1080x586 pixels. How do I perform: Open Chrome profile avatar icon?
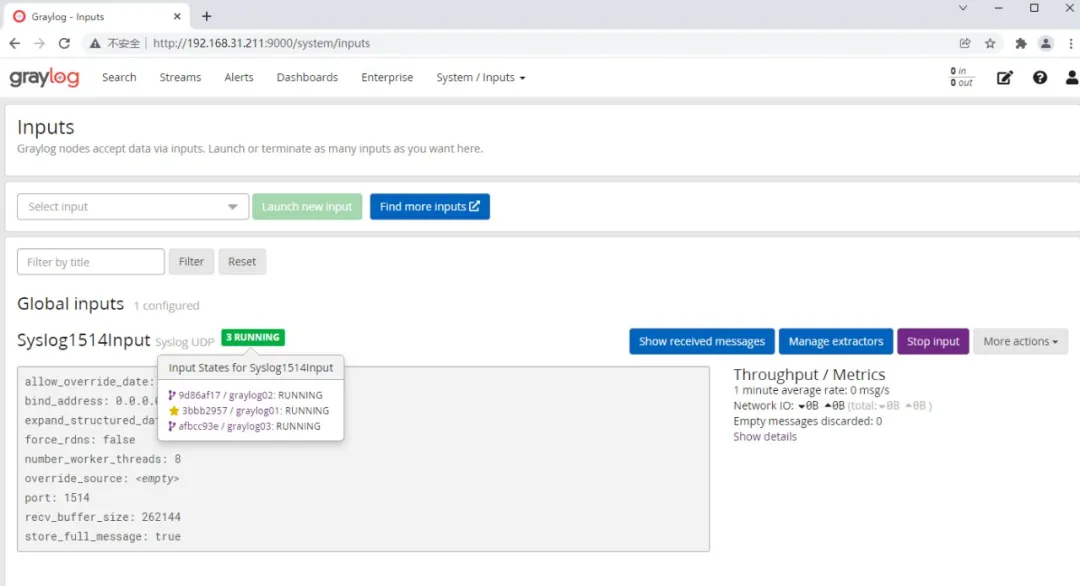click(1046, 43)
